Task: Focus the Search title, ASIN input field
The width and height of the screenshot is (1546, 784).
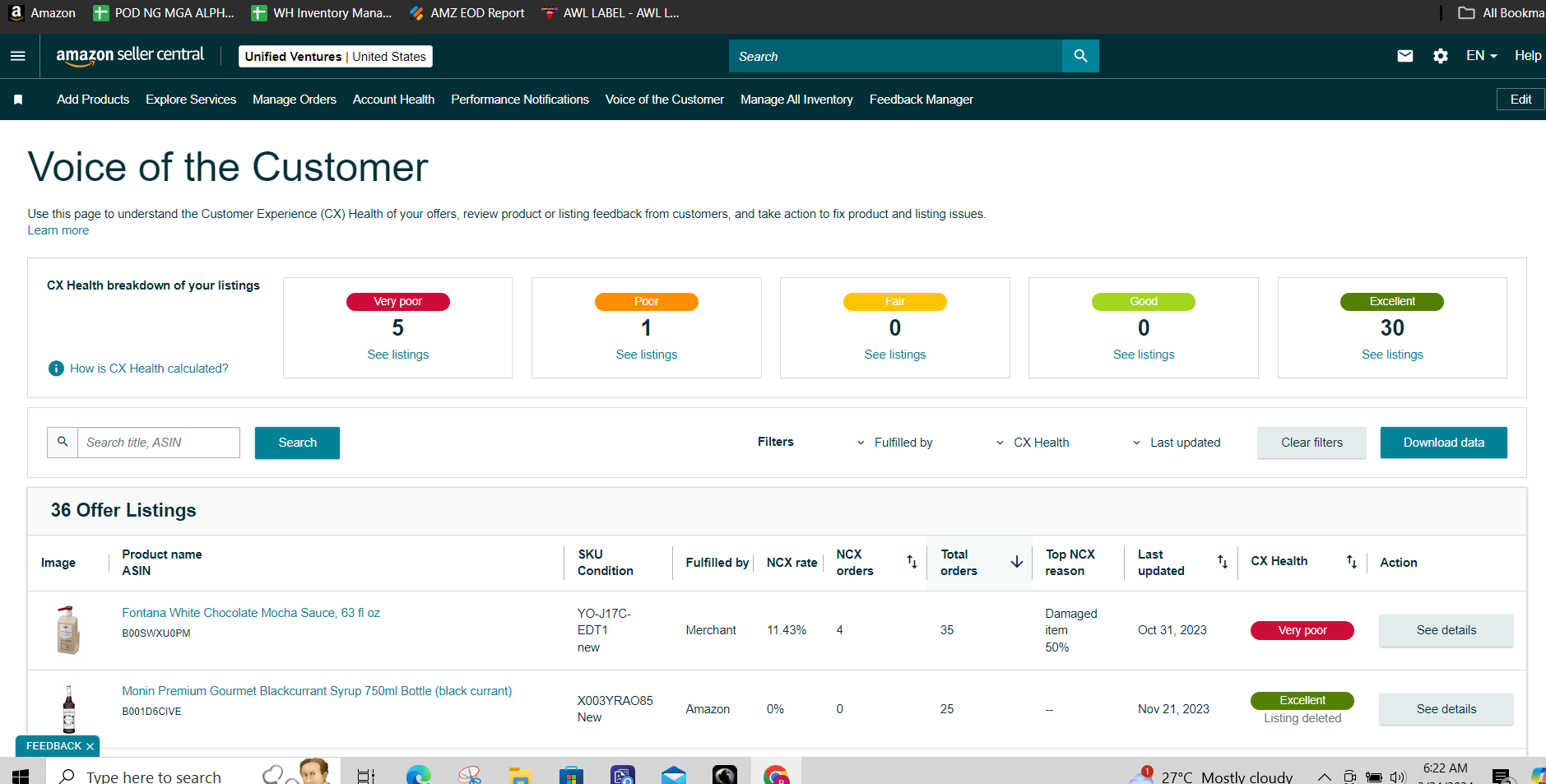Action: (x=159, y=443)
